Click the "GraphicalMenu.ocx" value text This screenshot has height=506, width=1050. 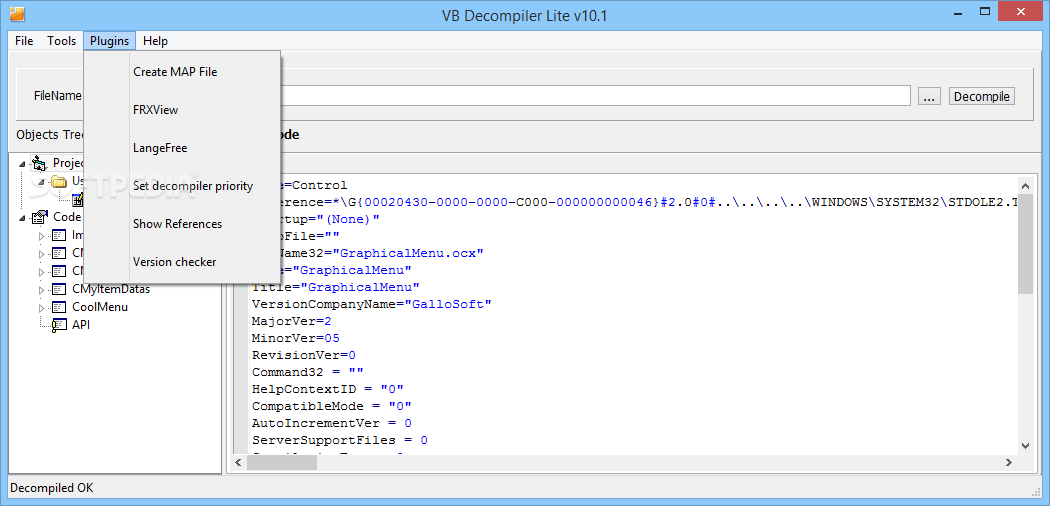[x=408, y=253]
